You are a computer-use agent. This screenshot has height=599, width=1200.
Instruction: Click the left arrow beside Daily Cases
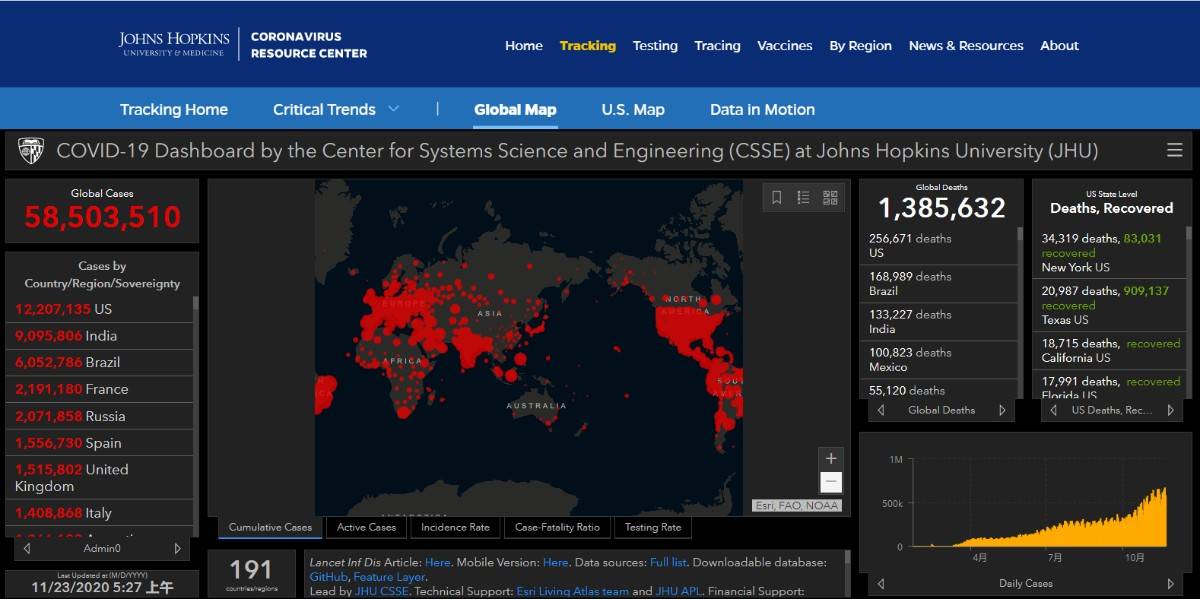pyautogui.click(x=881, y=583)
